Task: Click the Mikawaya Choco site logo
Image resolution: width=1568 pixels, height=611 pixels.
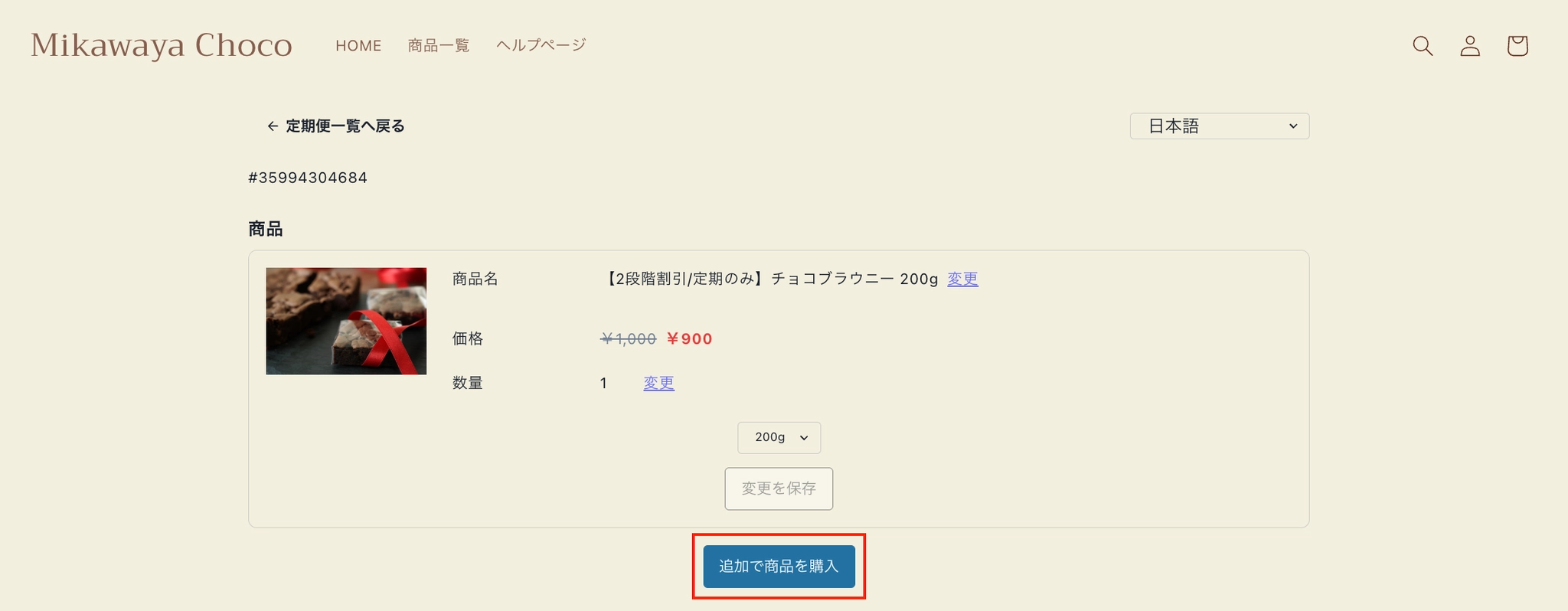Action: coord(162,45)
